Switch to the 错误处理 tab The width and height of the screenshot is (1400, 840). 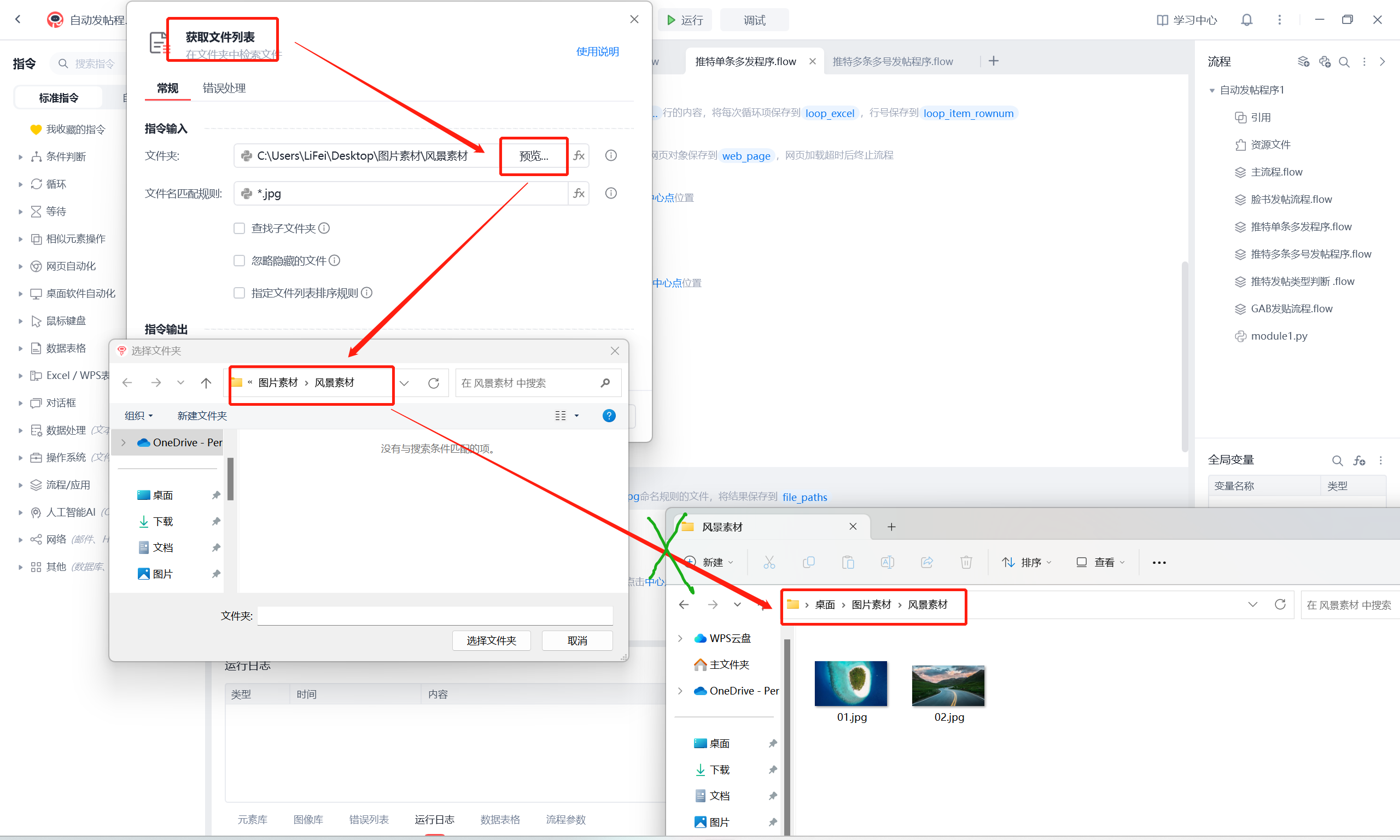(x=224, y=88)
